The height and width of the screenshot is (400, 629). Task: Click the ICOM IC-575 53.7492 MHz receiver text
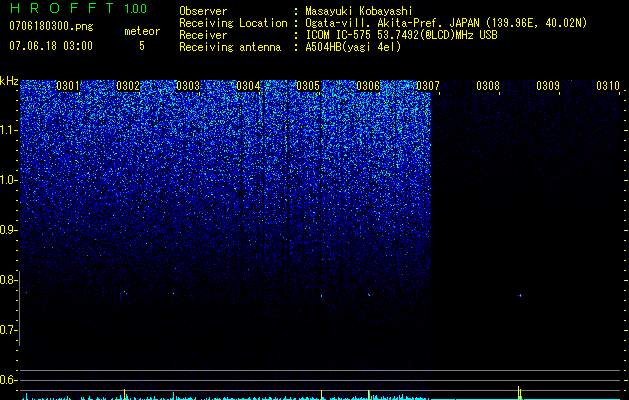pyautogui.click(x=401, y=35)
